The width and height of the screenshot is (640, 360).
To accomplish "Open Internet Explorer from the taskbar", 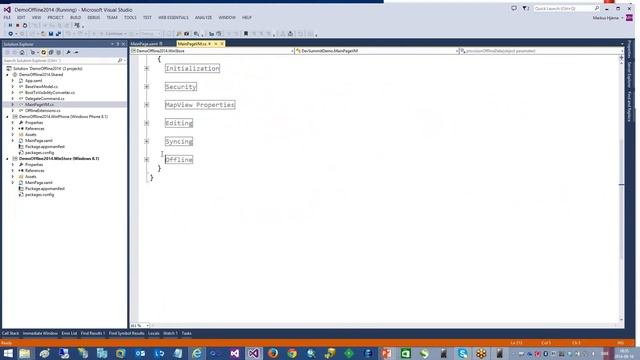I will 197,353.
